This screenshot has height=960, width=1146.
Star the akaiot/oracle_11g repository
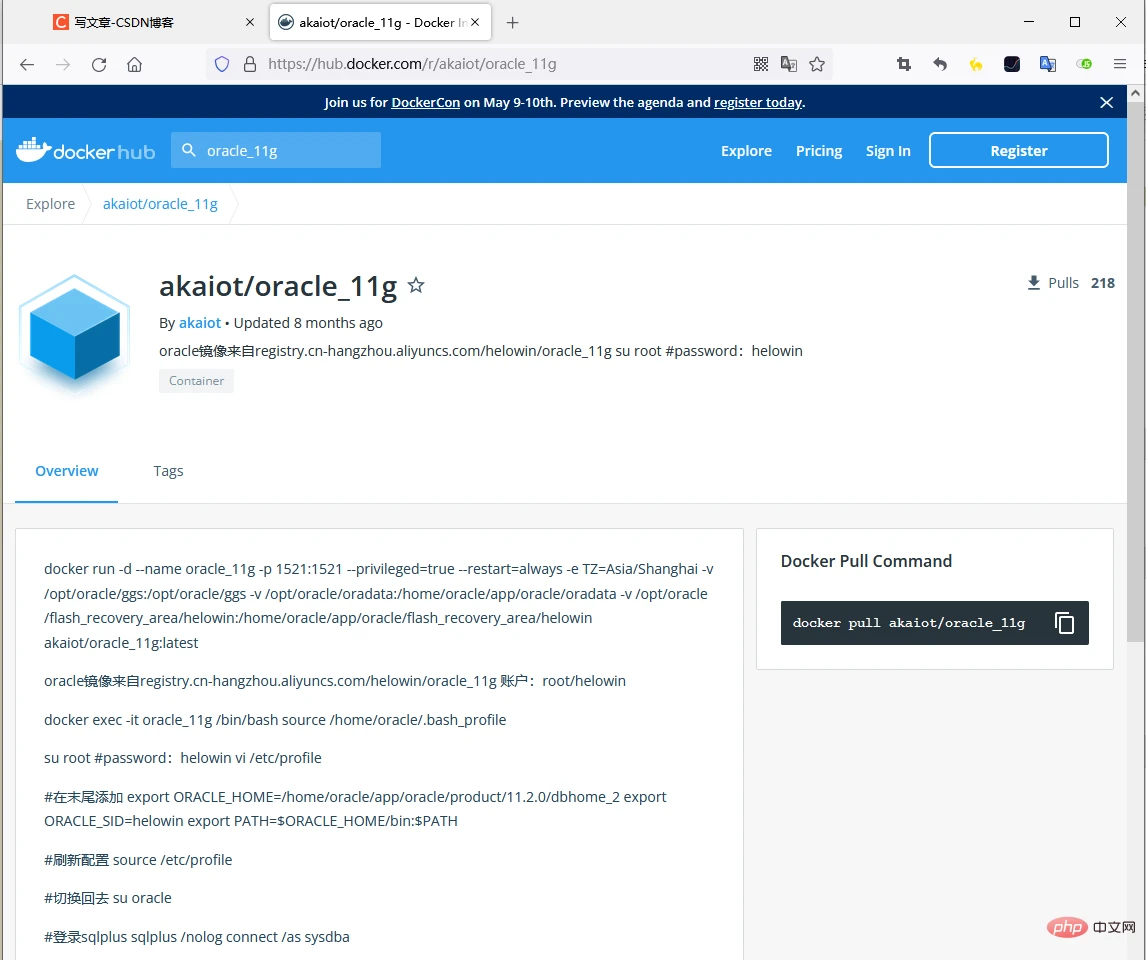[x=416, y=285]
